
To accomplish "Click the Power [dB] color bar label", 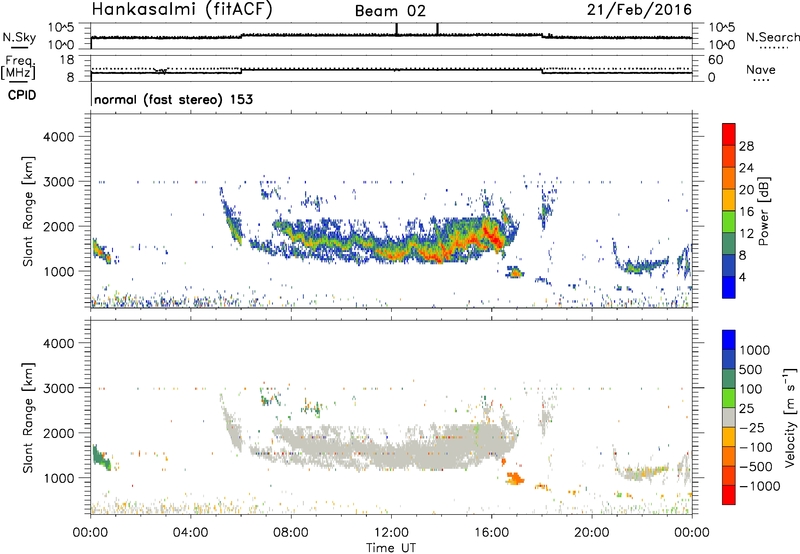I will click(763, 211).
